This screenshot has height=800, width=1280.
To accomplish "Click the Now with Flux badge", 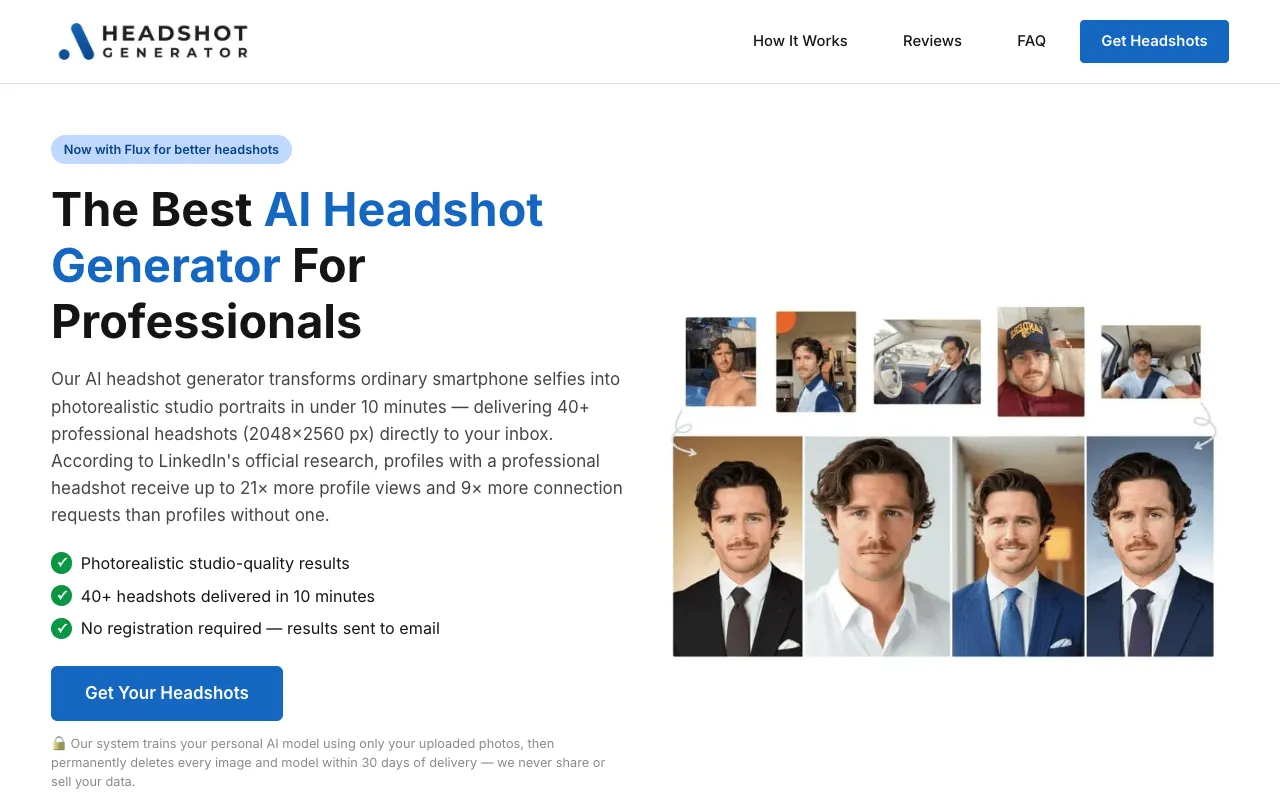I will click(171, 149).
